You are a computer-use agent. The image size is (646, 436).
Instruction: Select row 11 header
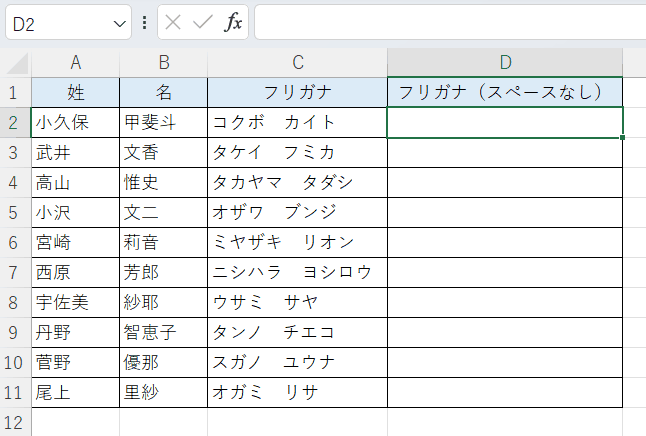click(15, 393)
